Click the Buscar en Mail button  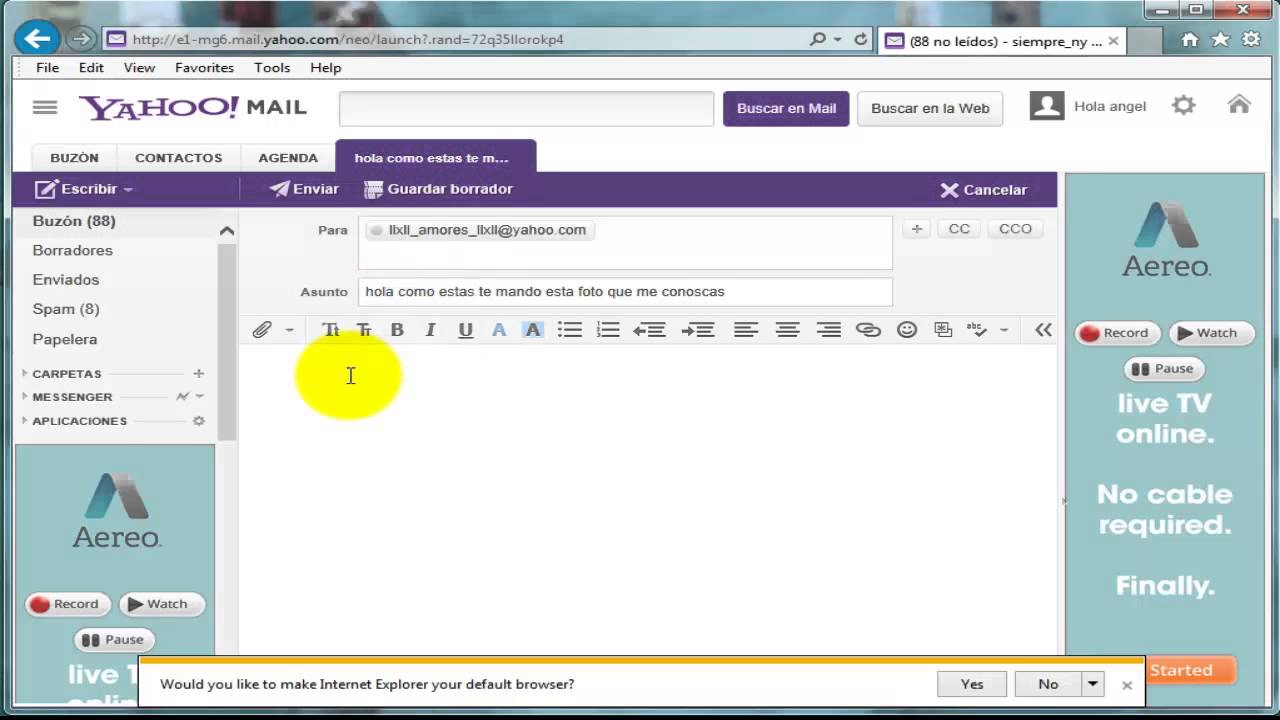[786, 108]
